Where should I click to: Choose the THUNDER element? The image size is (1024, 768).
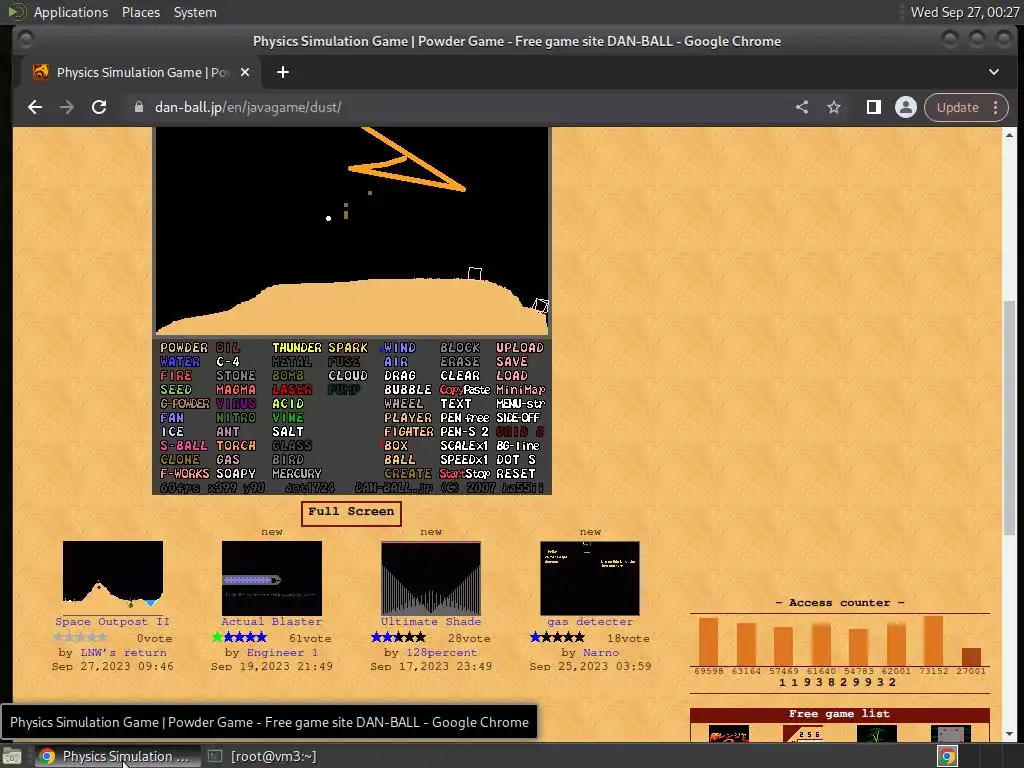[x=296, y=348]
